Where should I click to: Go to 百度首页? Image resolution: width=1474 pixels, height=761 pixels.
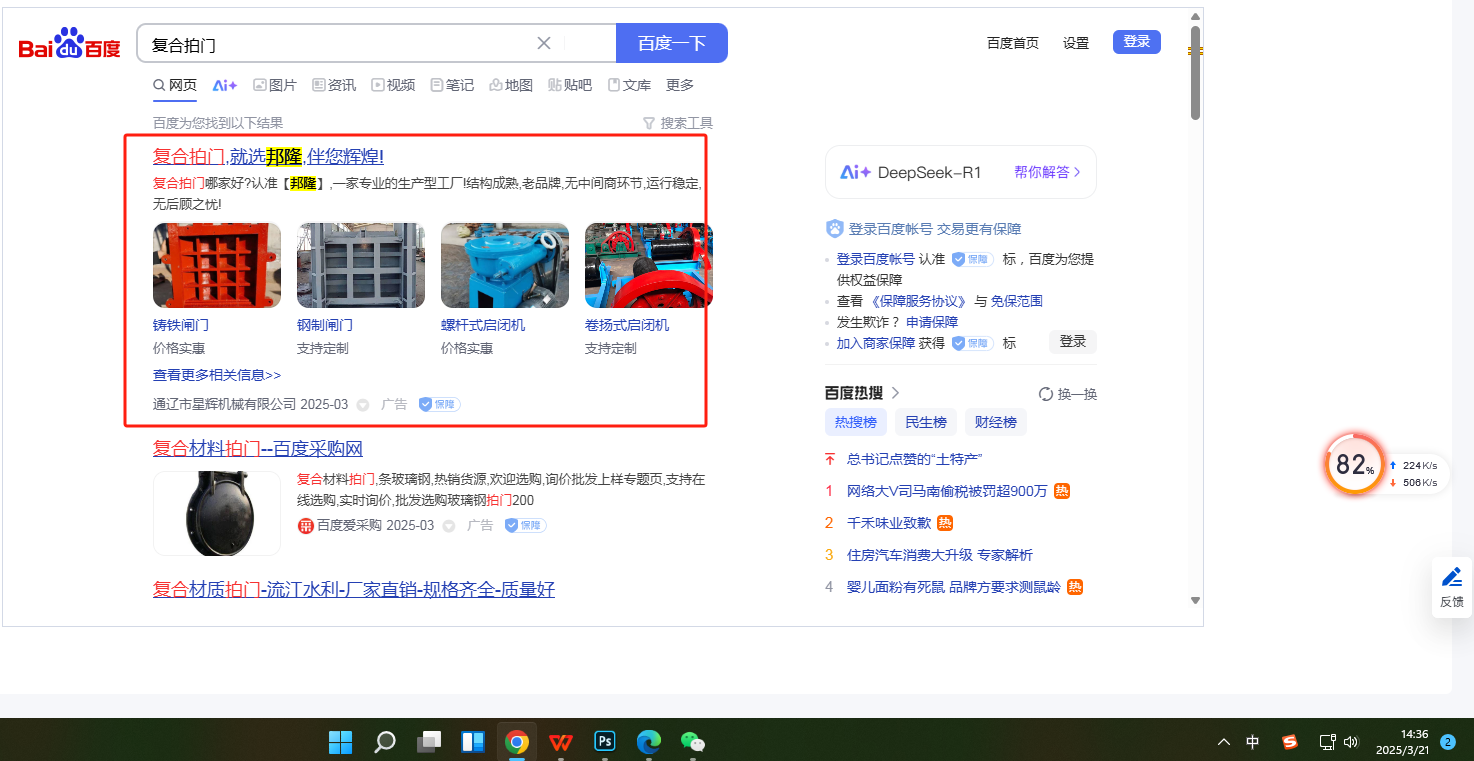pos(1013,43)
